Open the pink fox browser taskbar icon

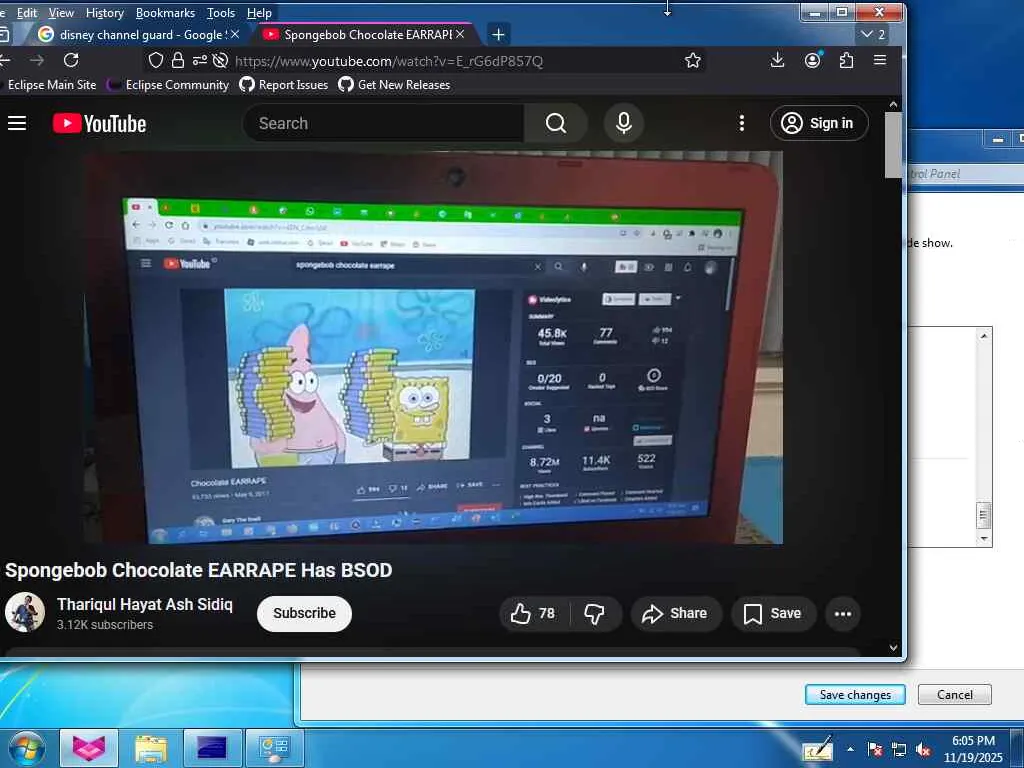tap(89, 748)
